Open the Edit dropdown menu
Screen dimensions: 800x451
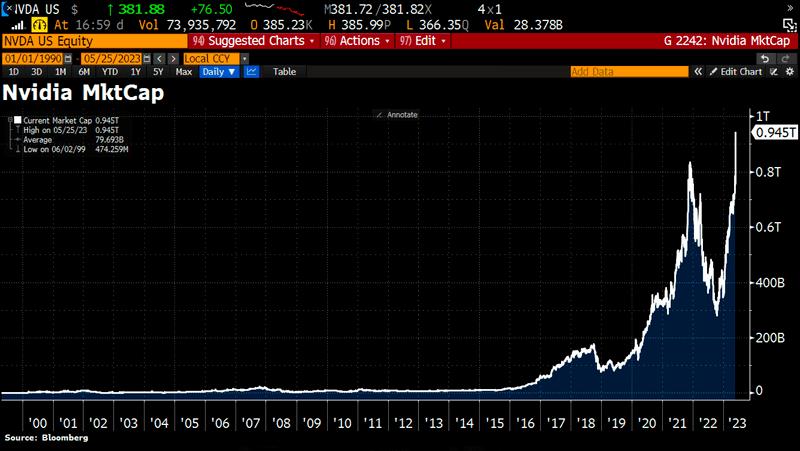(x=423, y=41)
